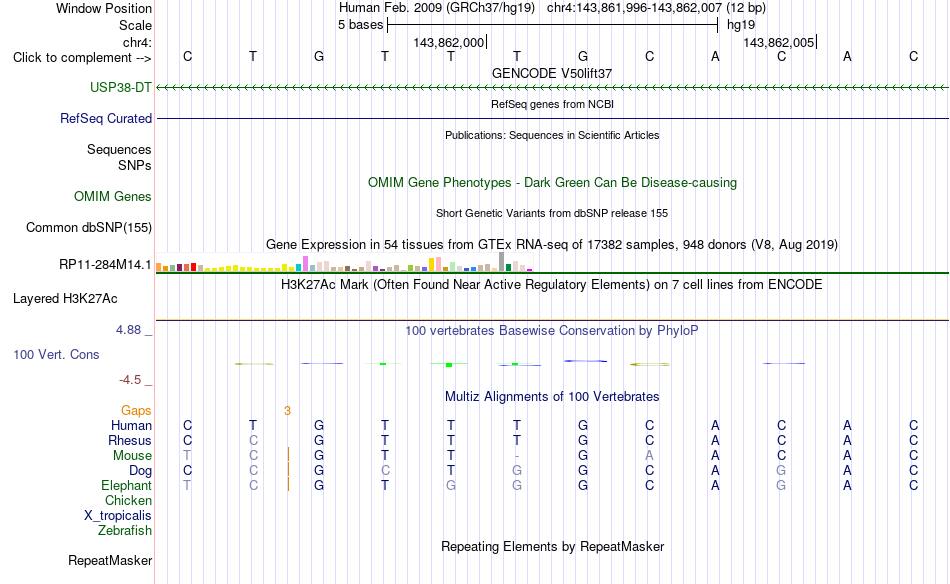The height and width of the screenshot is (584, 950).
Task: Click the '5 bases' scale label
Action: point(360,25)
